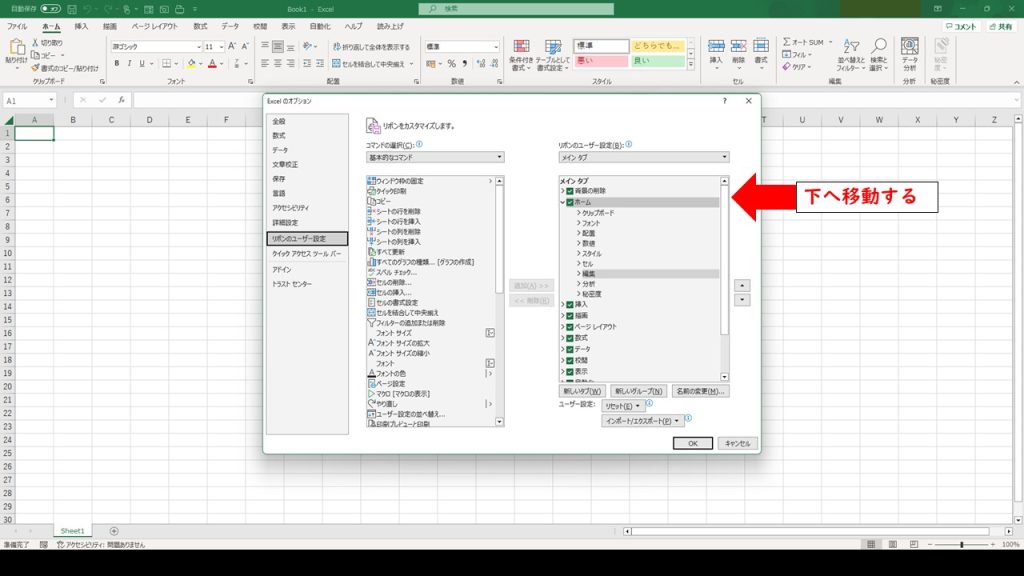The width and height of the screenshot is (1024, 576).
Task: Toggle the 自動保存 switch in the title bar
Action: pos(50,8)
